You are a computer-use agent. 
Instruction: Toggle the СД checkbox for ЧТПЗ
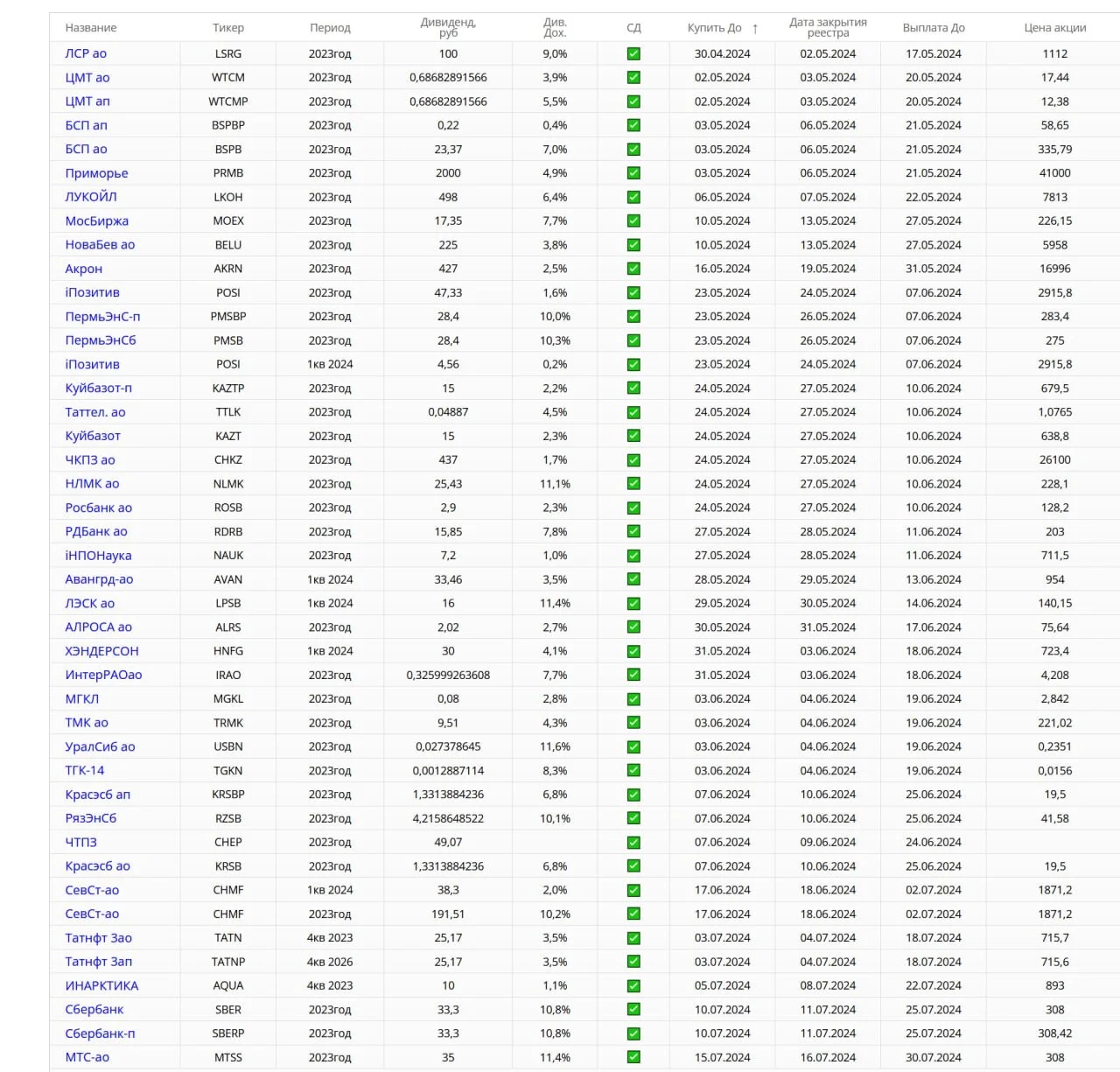click(x=633, y=843)
